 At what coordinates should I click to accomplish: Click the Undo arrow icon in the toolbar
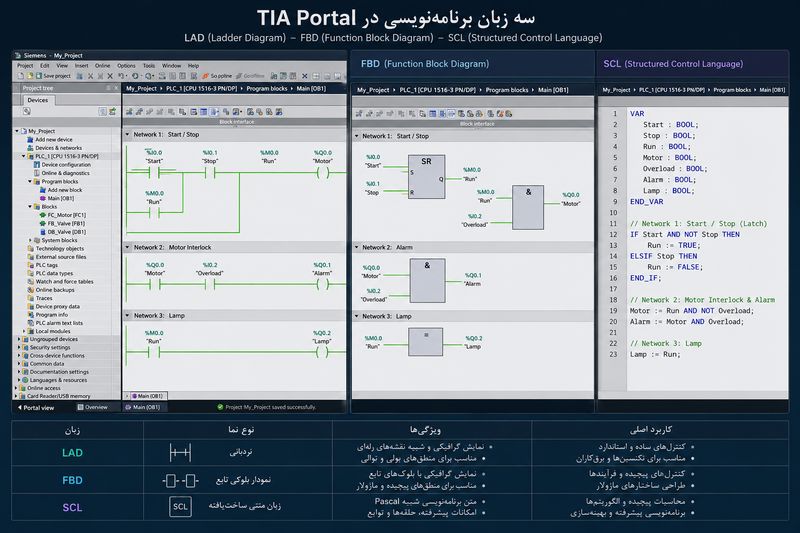pos(121,76)
